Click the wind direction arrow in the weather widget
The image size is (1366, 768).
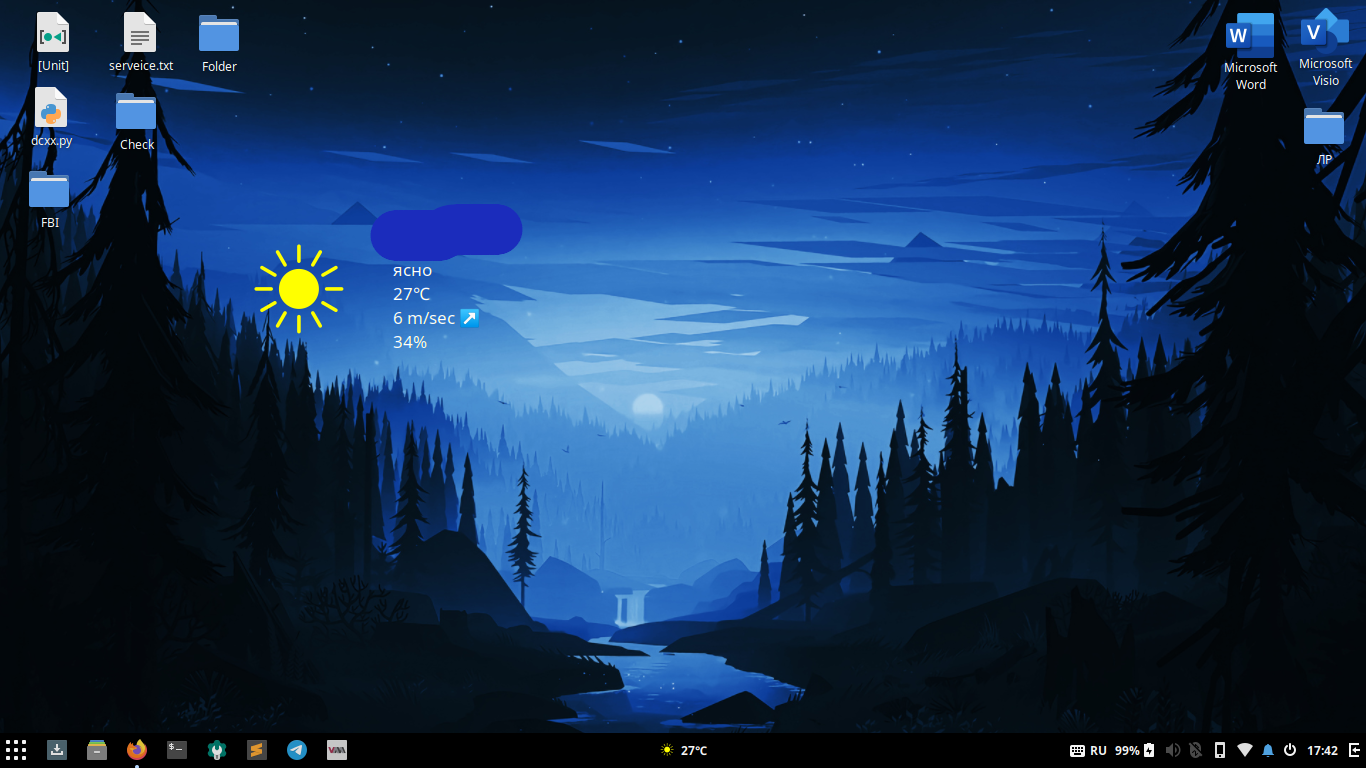469,318
